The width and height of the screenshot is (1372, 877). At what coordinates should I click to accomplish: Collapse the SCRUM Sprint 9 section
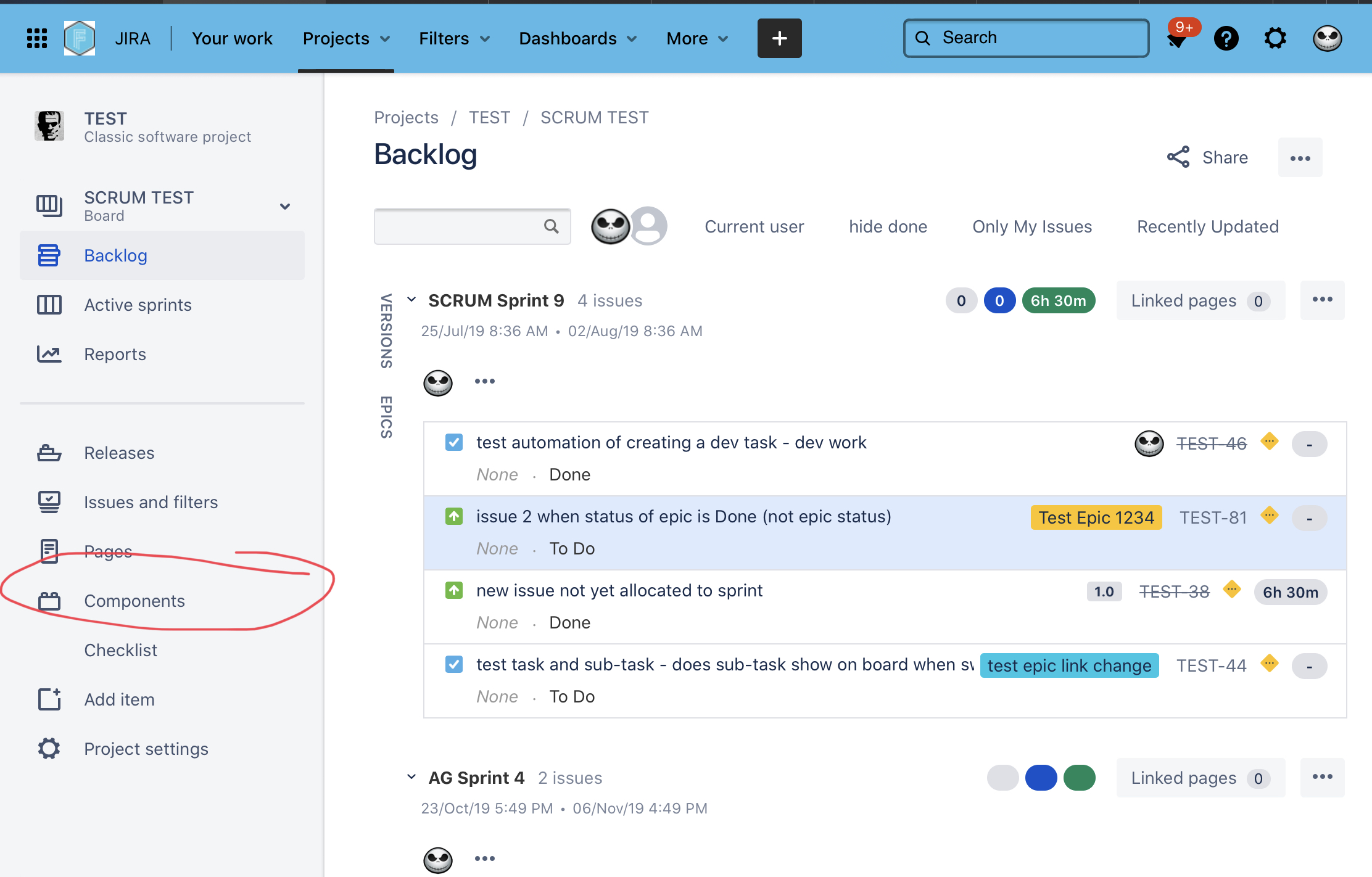pyautogui.click(x=411, y=300)
